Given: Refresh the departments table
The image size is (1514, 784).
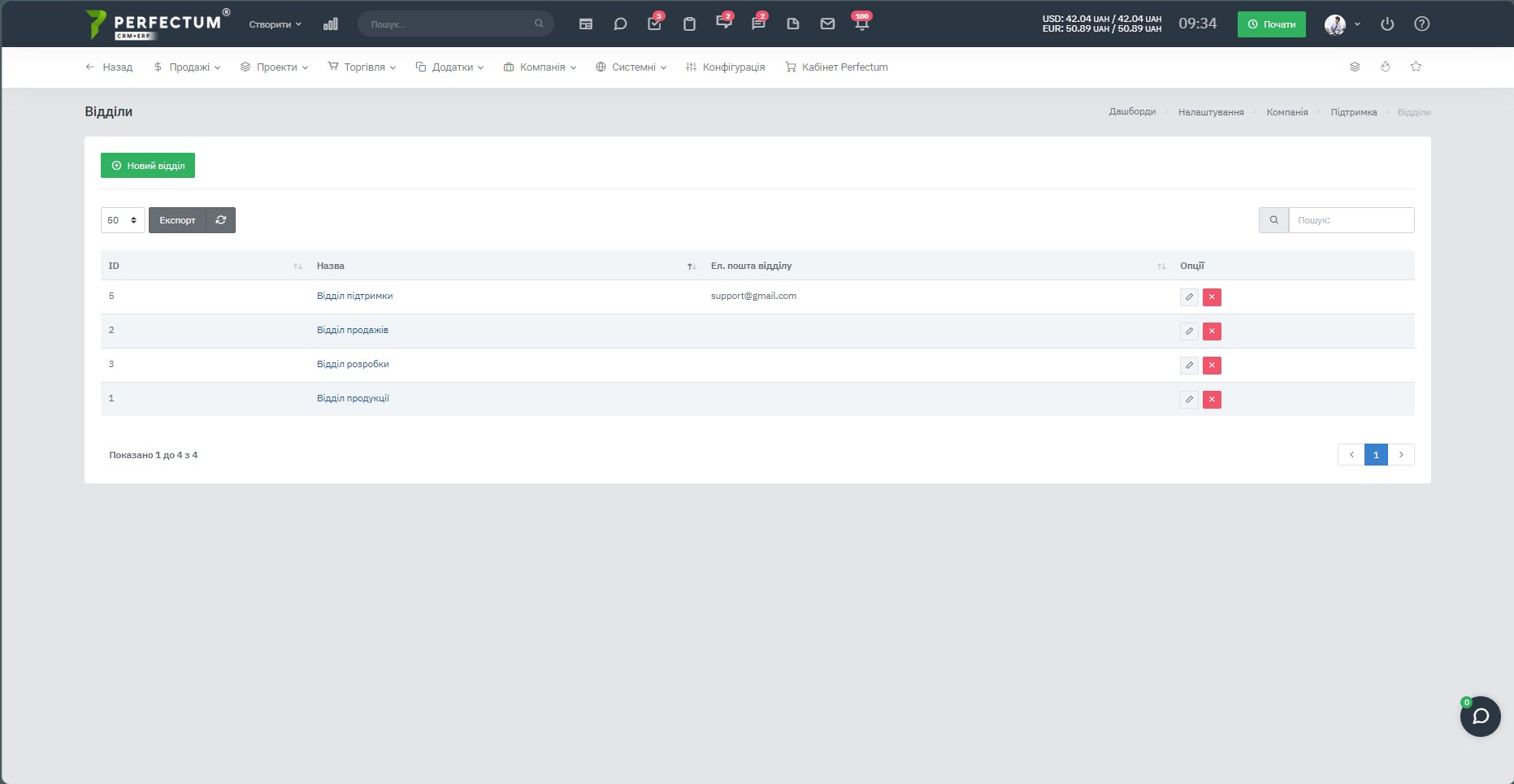Looking at the screenshot, I should [x=221, y=220].
